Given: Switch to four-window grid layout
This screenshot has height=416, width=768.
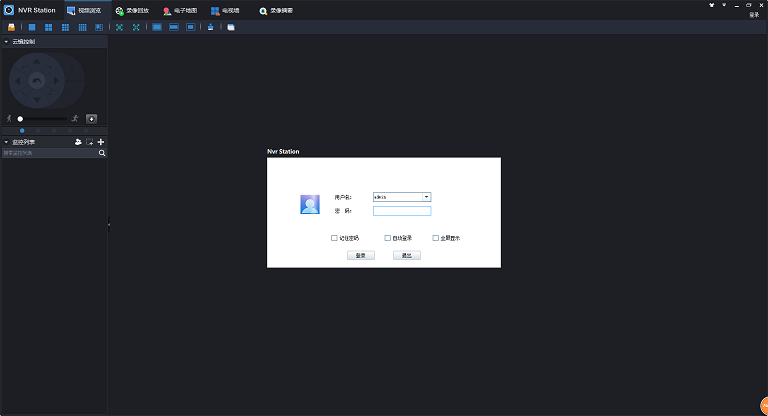Looking at the screenshot, I should click(x=48, y=27).
